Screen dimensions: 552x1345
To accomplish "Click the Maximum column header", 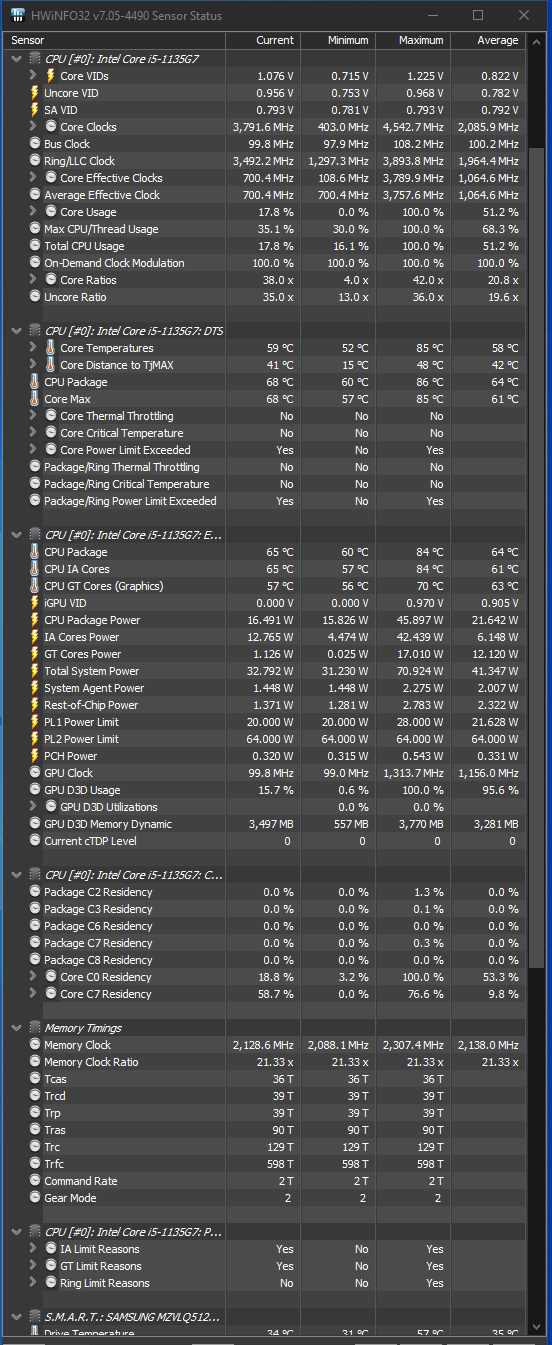I will [412, 40].
